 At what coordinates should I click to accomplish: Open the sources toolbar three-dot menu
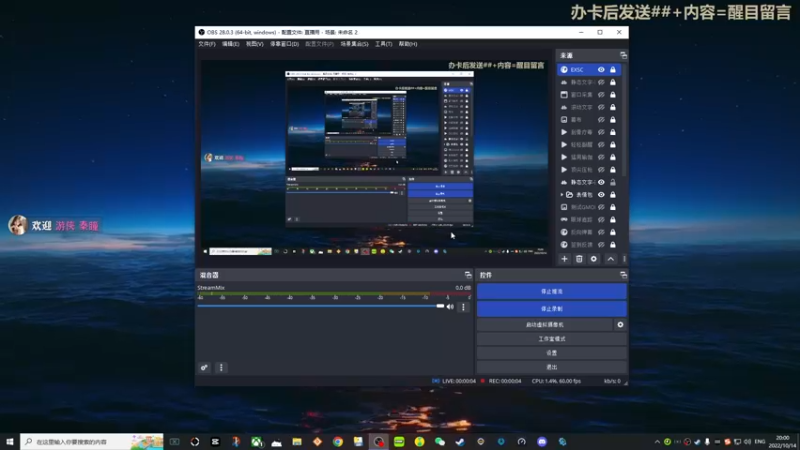point(624,259)
